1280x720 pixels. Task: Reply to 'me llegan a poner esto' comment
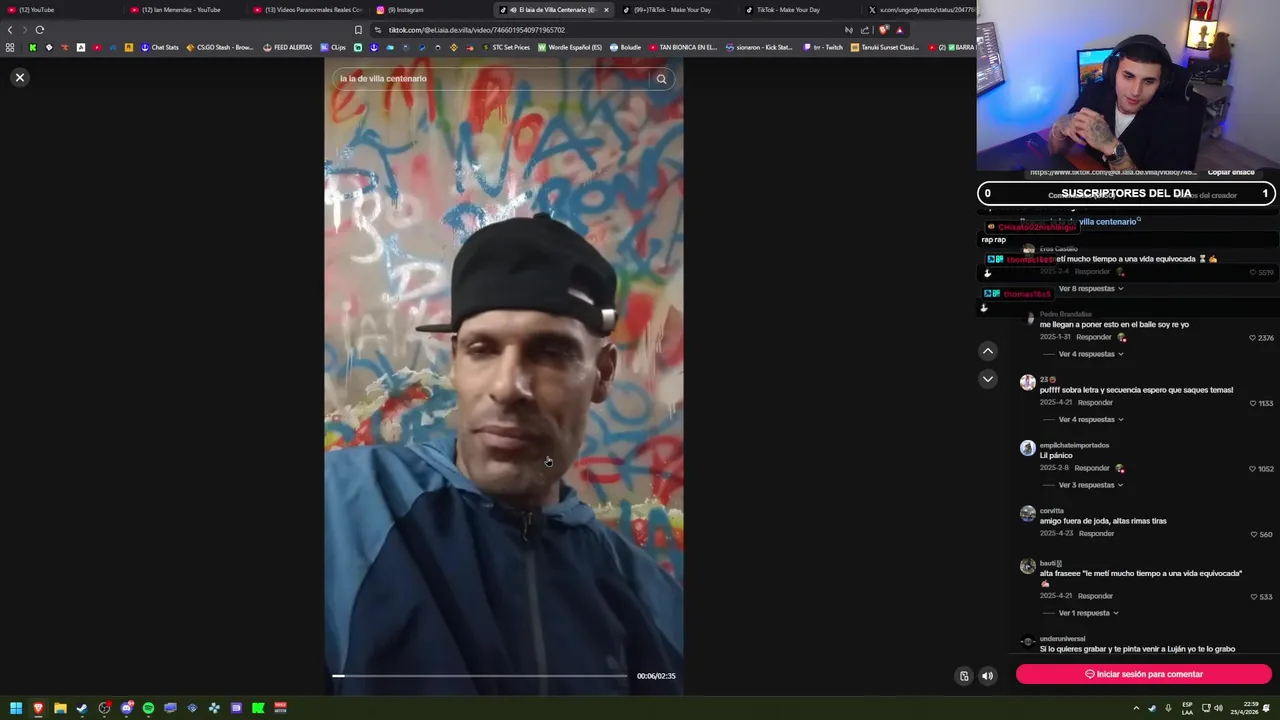coord(1093,337)
